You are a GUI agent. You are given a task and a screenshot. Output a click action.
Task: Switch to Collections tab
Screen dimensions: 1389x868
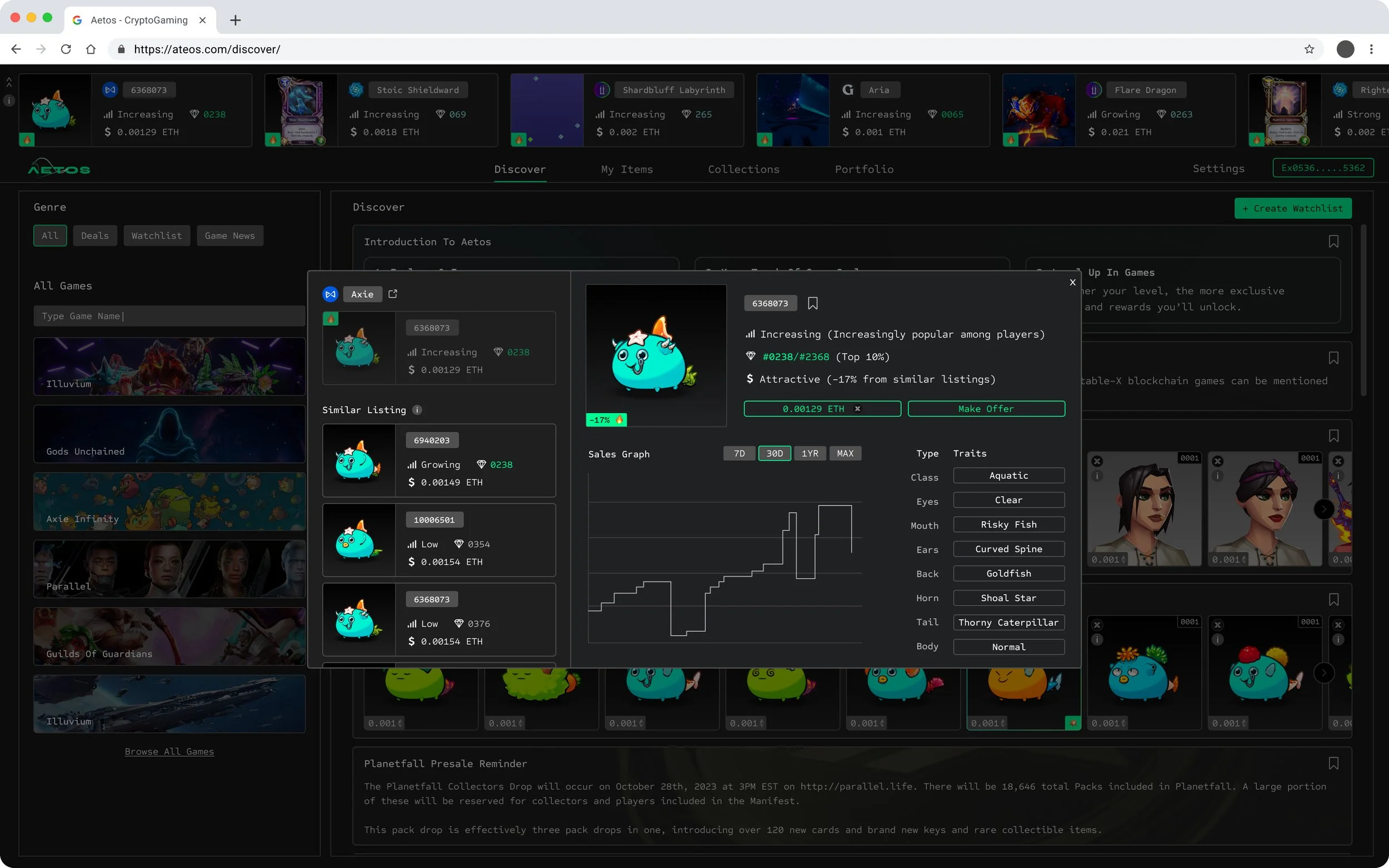pyautogui.click(x=743, y=169)
